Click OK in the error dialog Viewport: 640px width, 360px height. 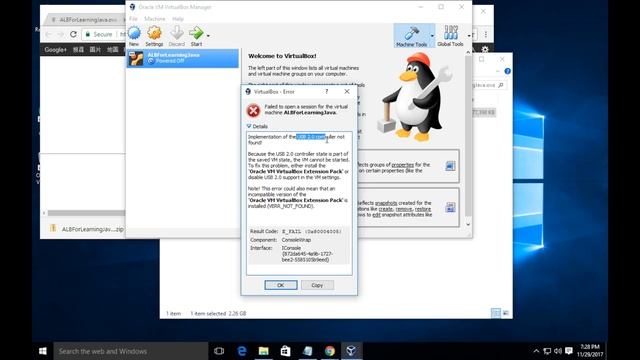click(281, 285)
